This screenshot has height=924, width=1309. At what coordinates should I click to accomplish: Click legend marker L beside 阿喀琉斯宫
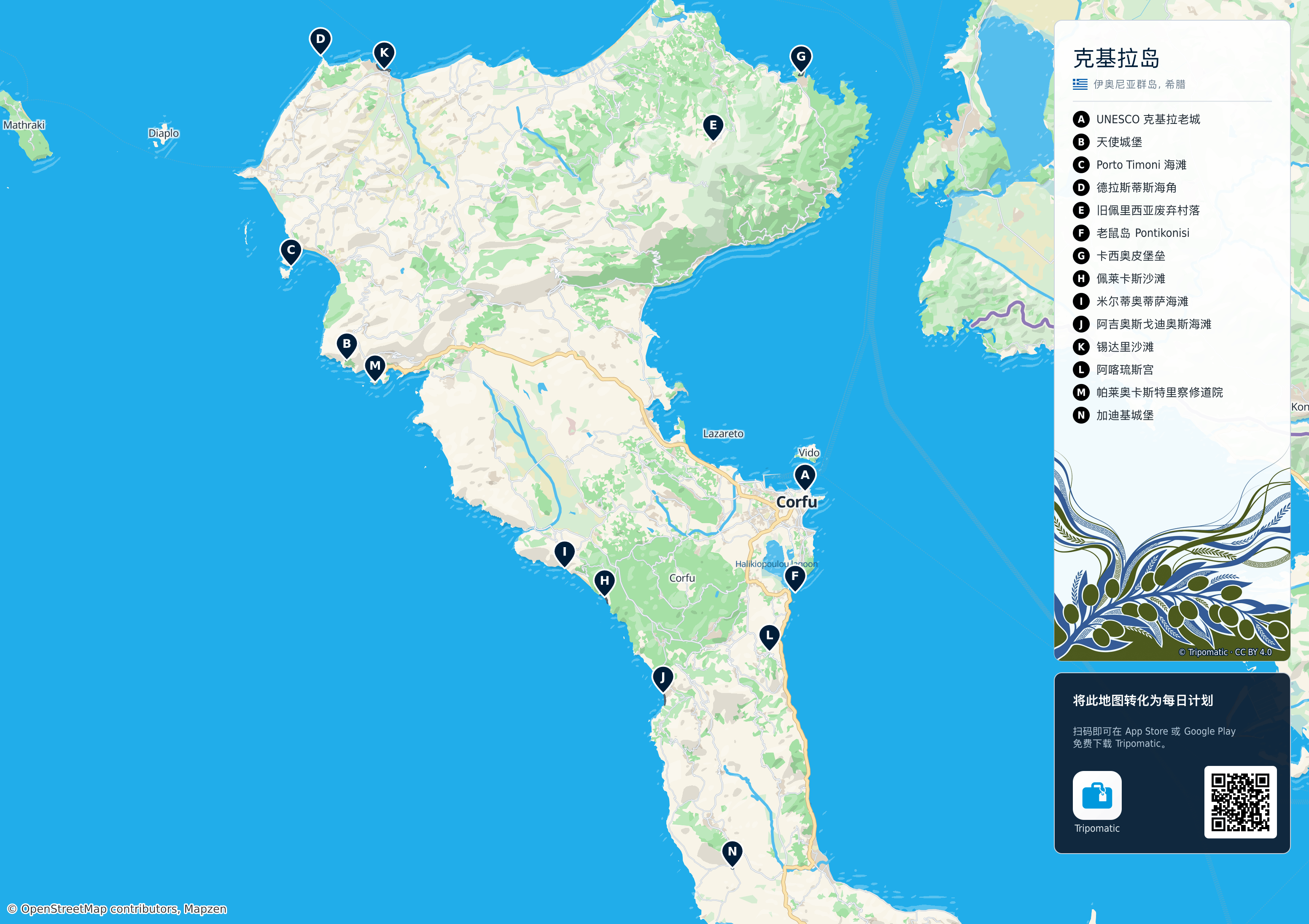[1081, 369]
